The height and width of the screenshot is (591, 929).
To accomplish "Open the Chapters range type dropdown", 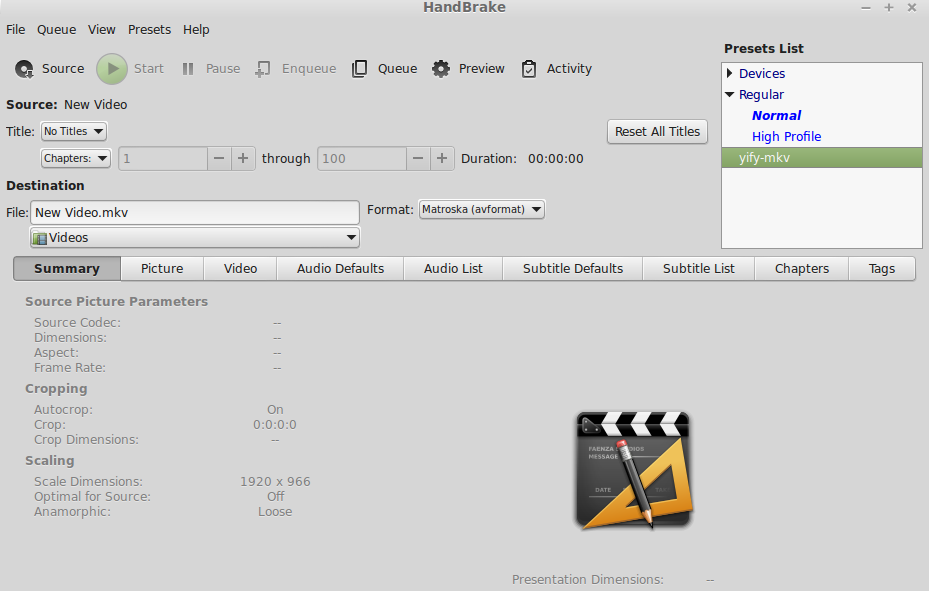I will (x=76, y=159).
